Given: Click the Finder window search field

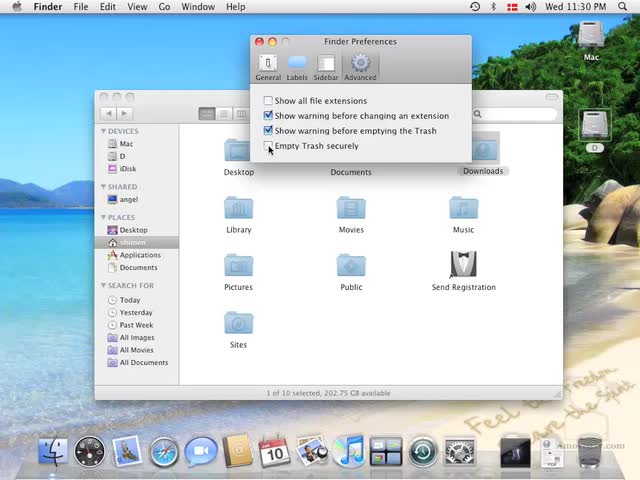Looking at the screenshot, I should pos(516,114).
